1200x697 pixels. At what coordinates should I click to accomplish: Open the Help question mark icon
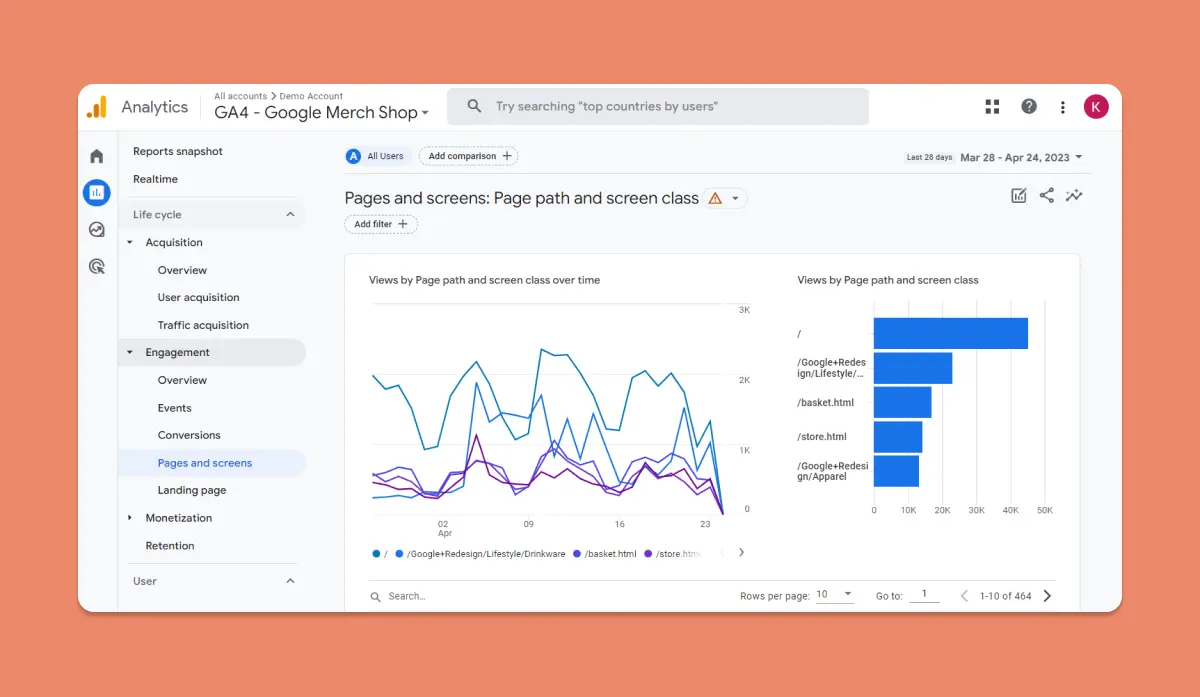coord(1028,107)
